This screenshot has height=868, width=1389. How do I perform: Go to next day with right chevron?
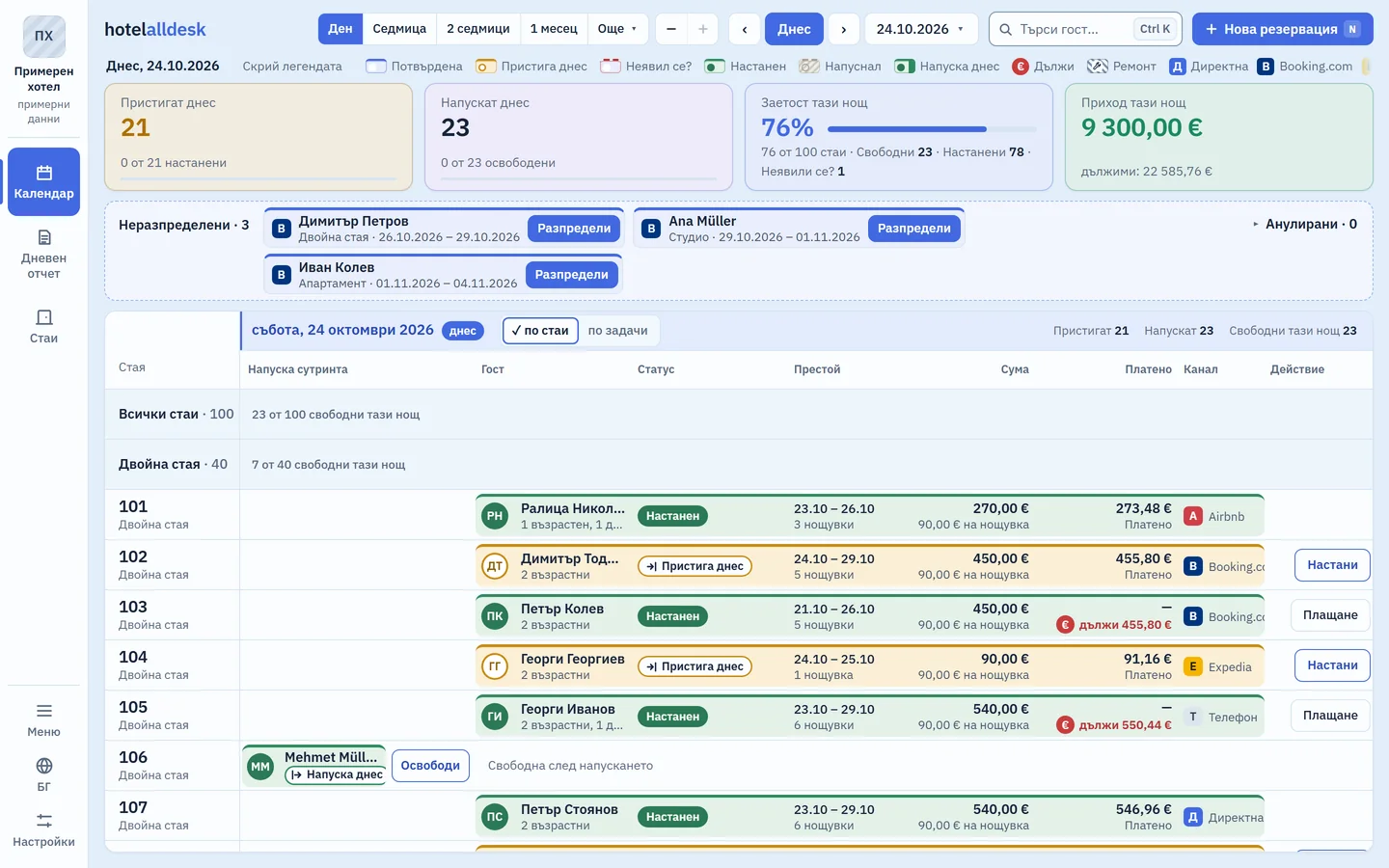(x=844, y=29)
